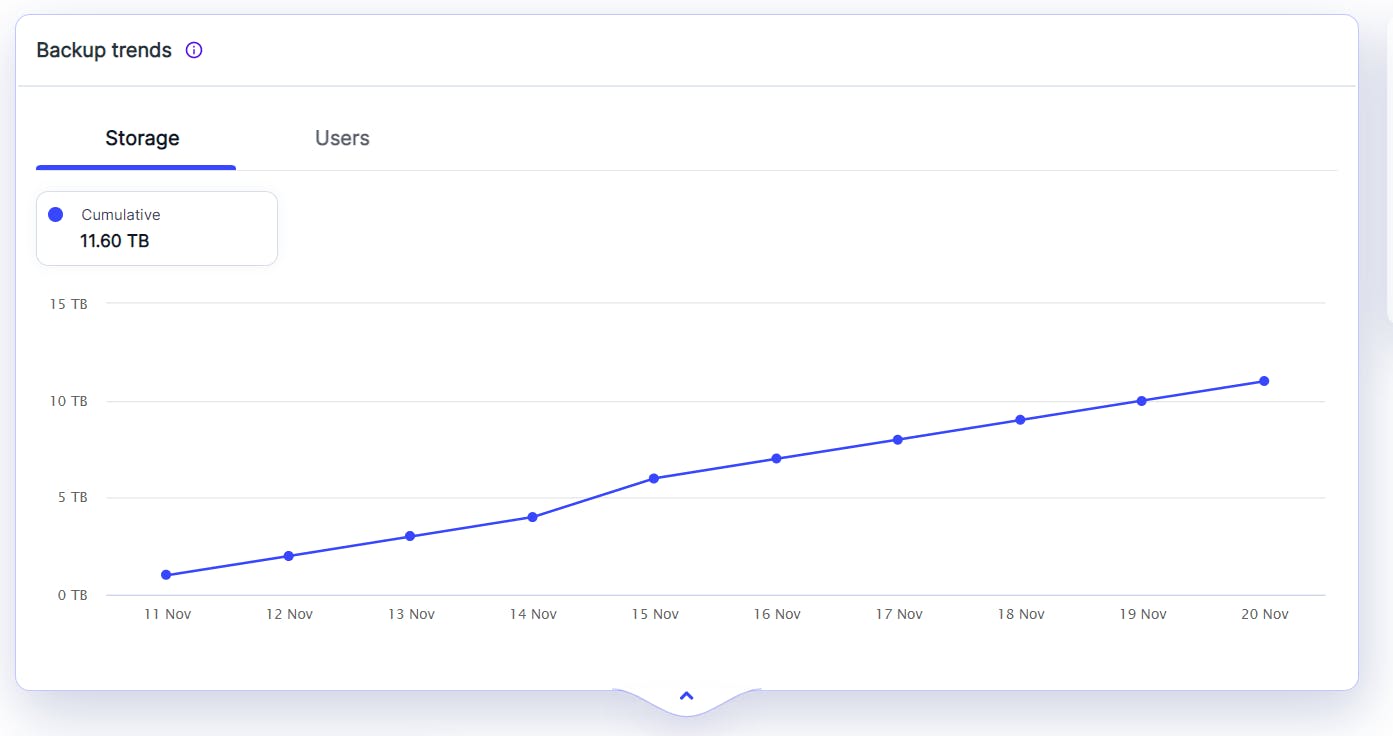Collapse the panel using the bottom chevron
This screenshot has width=1393, height=736.
point(686,696)
